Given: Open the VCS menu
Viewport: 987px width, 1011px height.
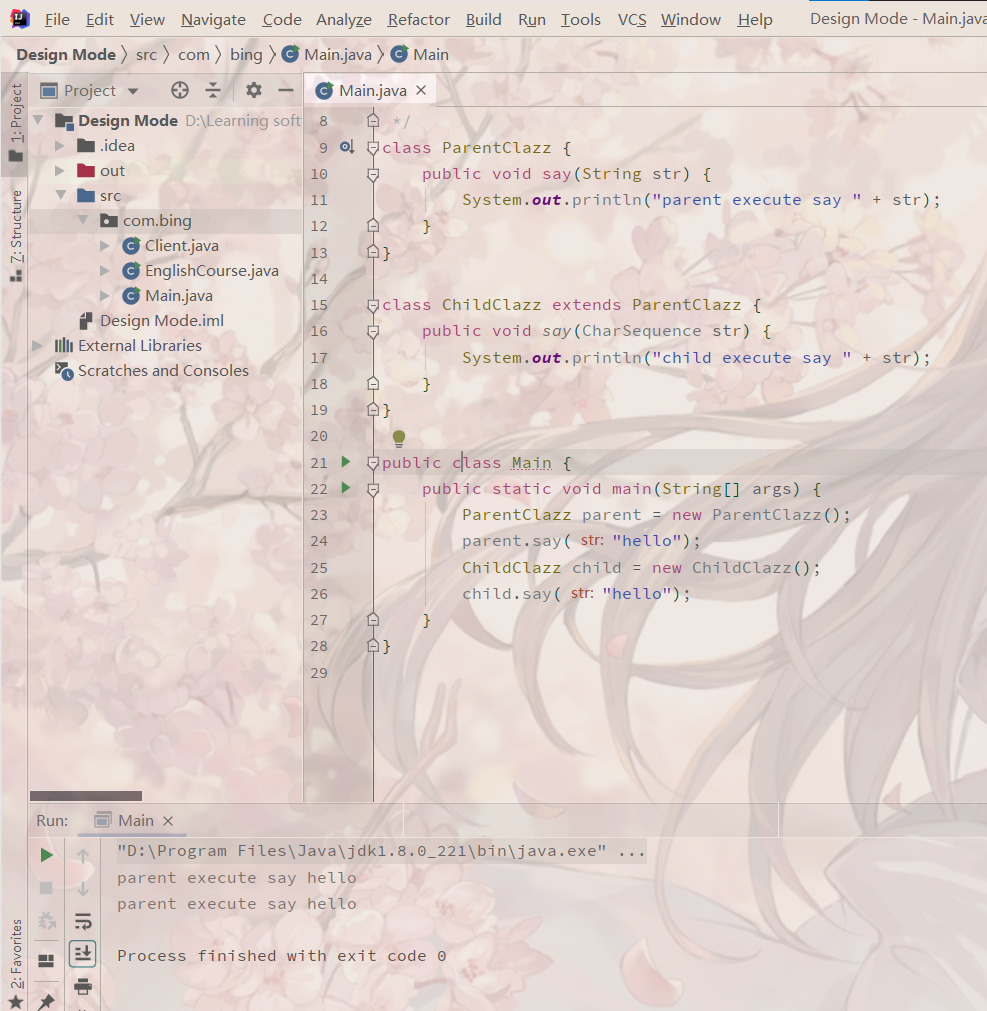Looking at the screenshot, I should (x=632, y=20).
